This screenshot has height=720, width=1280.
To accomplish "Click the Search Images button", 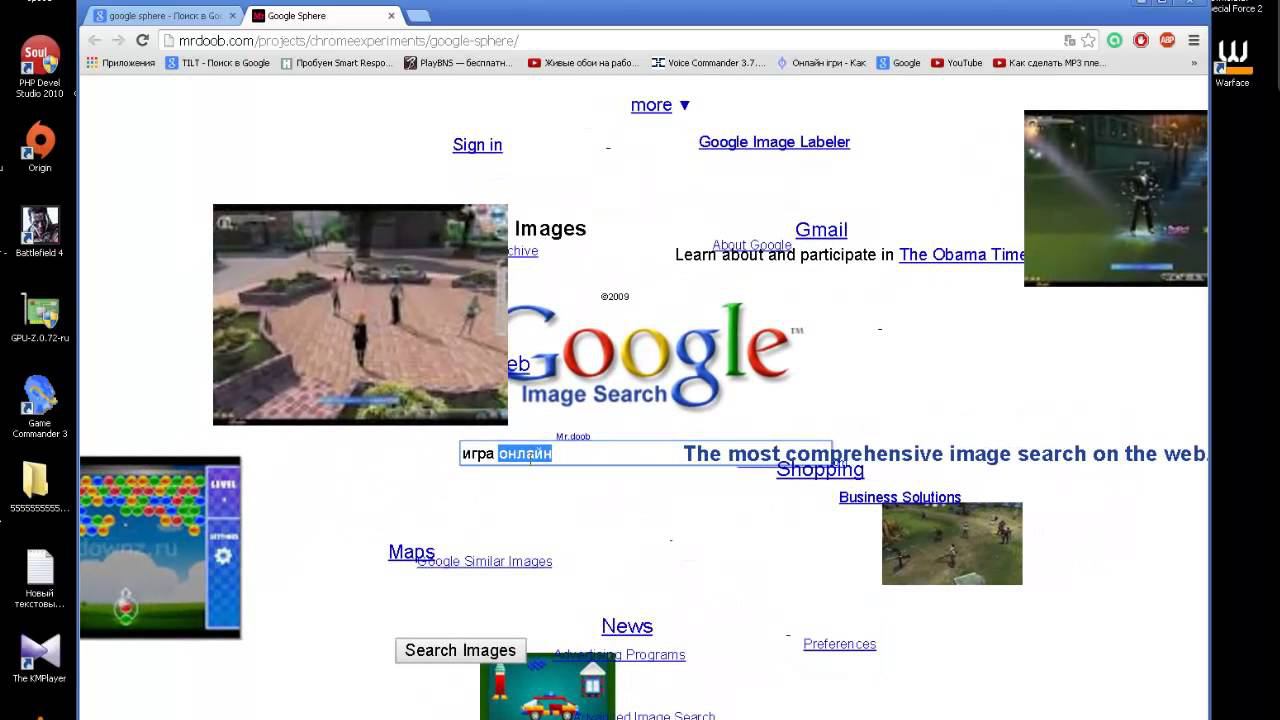I will (x=460, y=650).
